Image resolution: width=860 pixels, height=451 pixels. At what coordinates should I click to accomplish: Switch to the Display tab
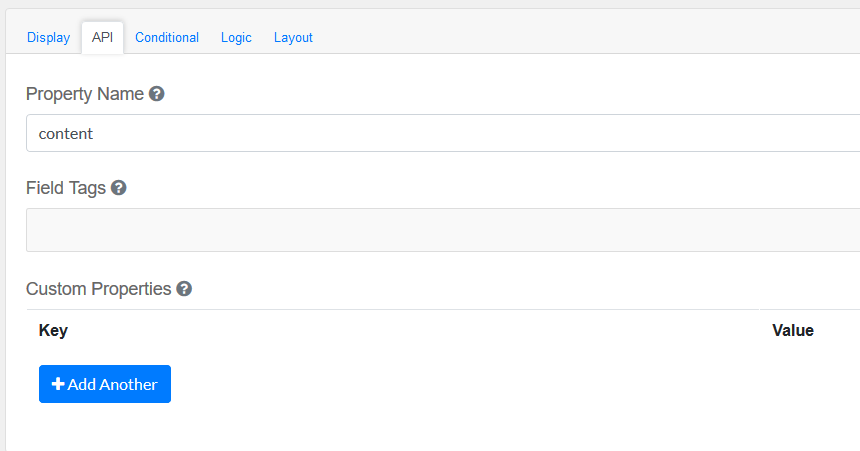(x=48, y=37)
